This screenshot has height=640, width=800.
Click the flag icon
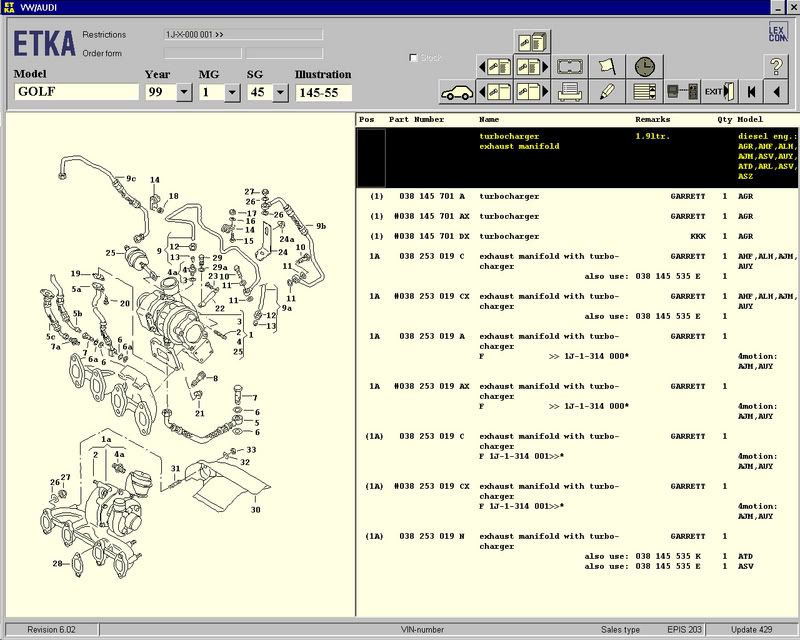(607, 66)
